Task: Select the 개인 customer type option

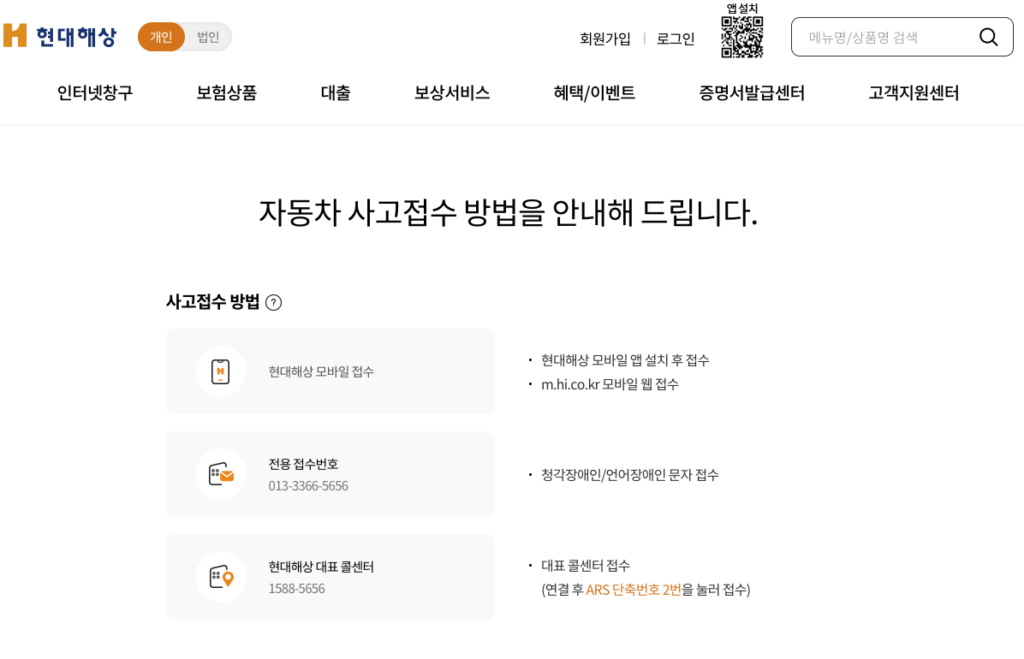Action: pyautogui.click(x=161, y=36)
